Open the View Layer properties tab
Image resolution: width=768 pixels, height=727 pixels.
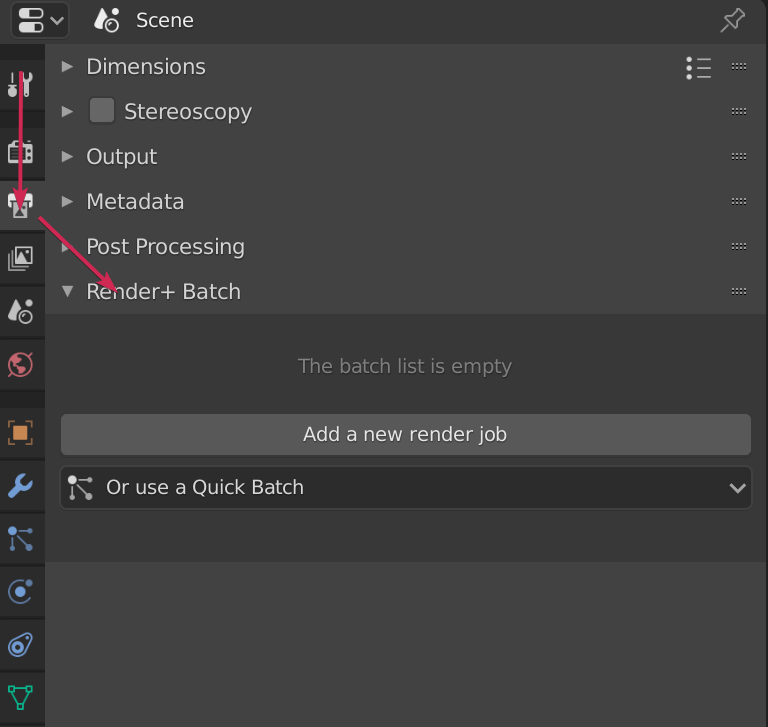(x=21, y=258)
